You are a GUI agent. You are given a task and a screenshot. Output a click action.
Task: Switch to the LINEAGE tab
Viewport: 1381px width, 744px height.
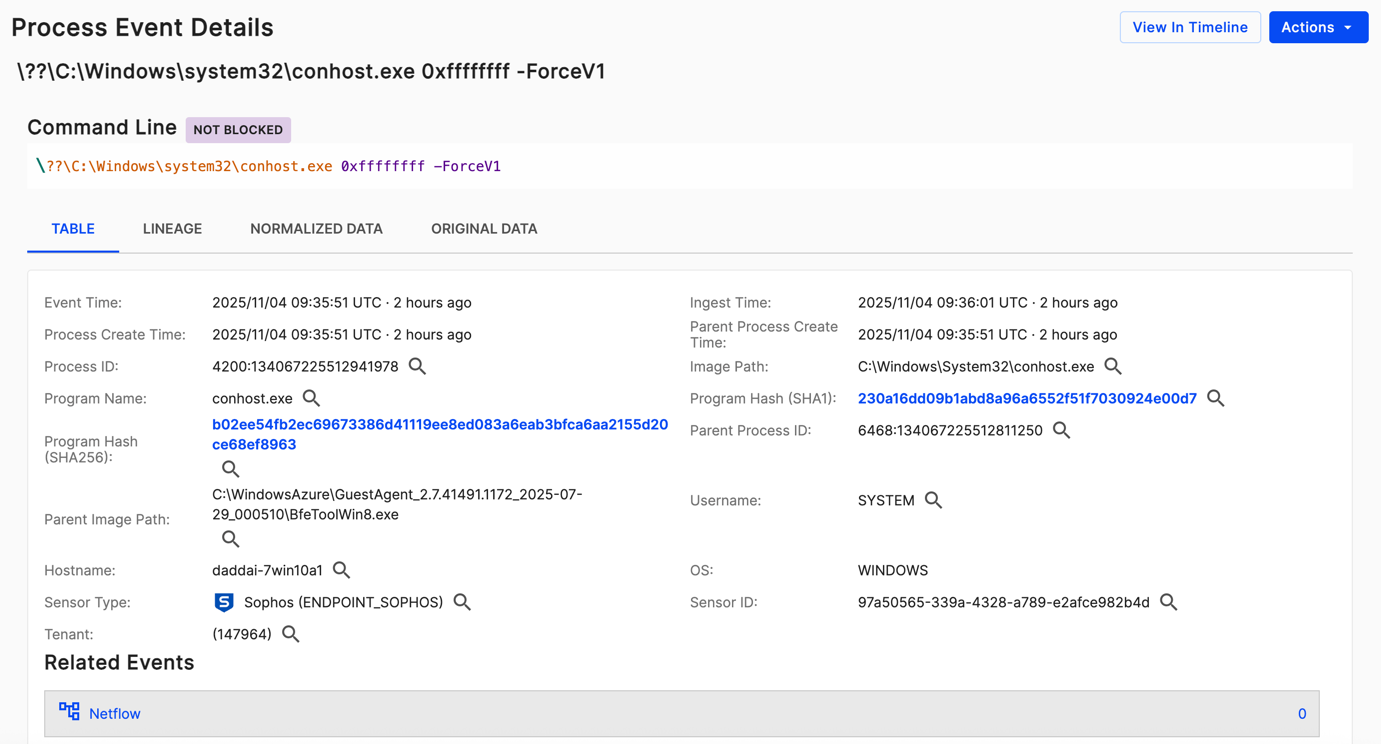pyautogui.click(x=172, y=229)
